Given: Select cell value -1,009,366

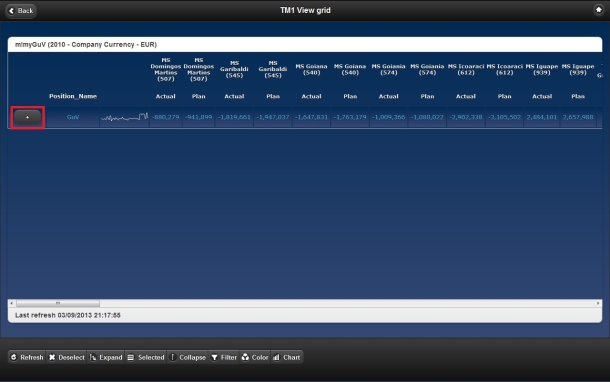Looking at the screenshot, I should (x=388, y=117).
